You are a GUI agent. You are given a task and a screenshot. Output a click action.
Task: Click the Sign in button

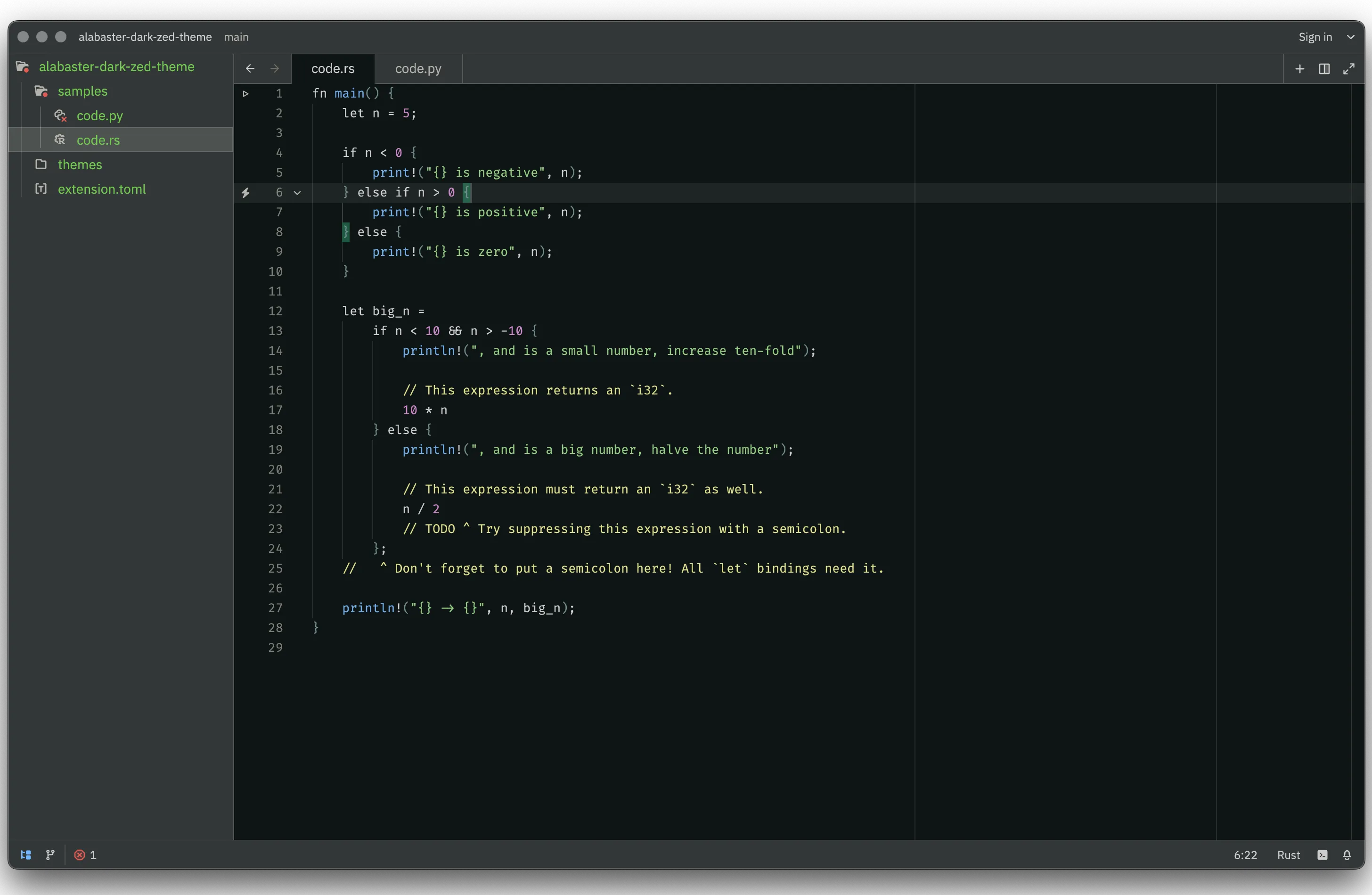(1315, 37)
